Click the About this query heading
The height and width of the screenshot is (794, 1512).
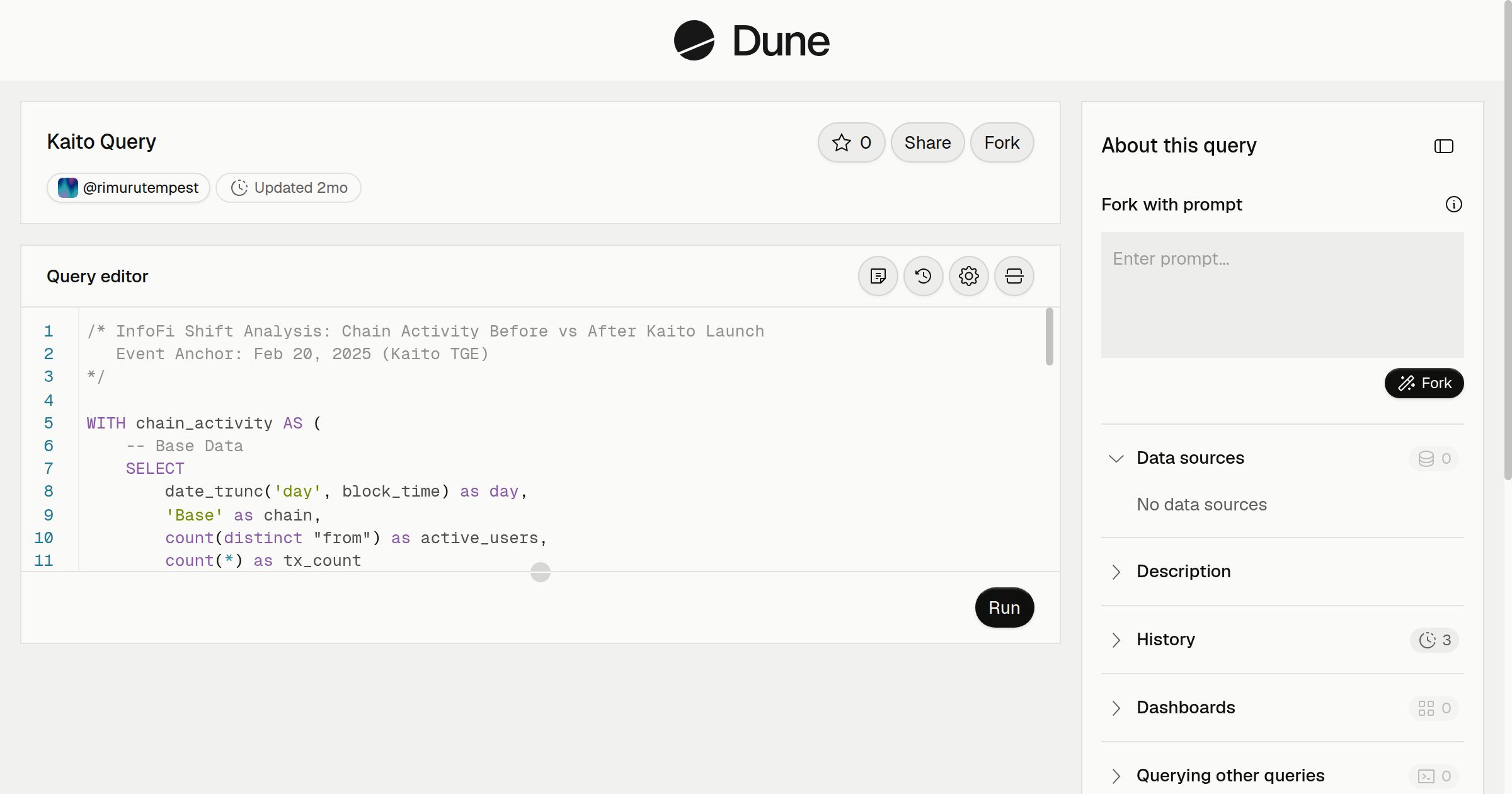click(1179, 146)
